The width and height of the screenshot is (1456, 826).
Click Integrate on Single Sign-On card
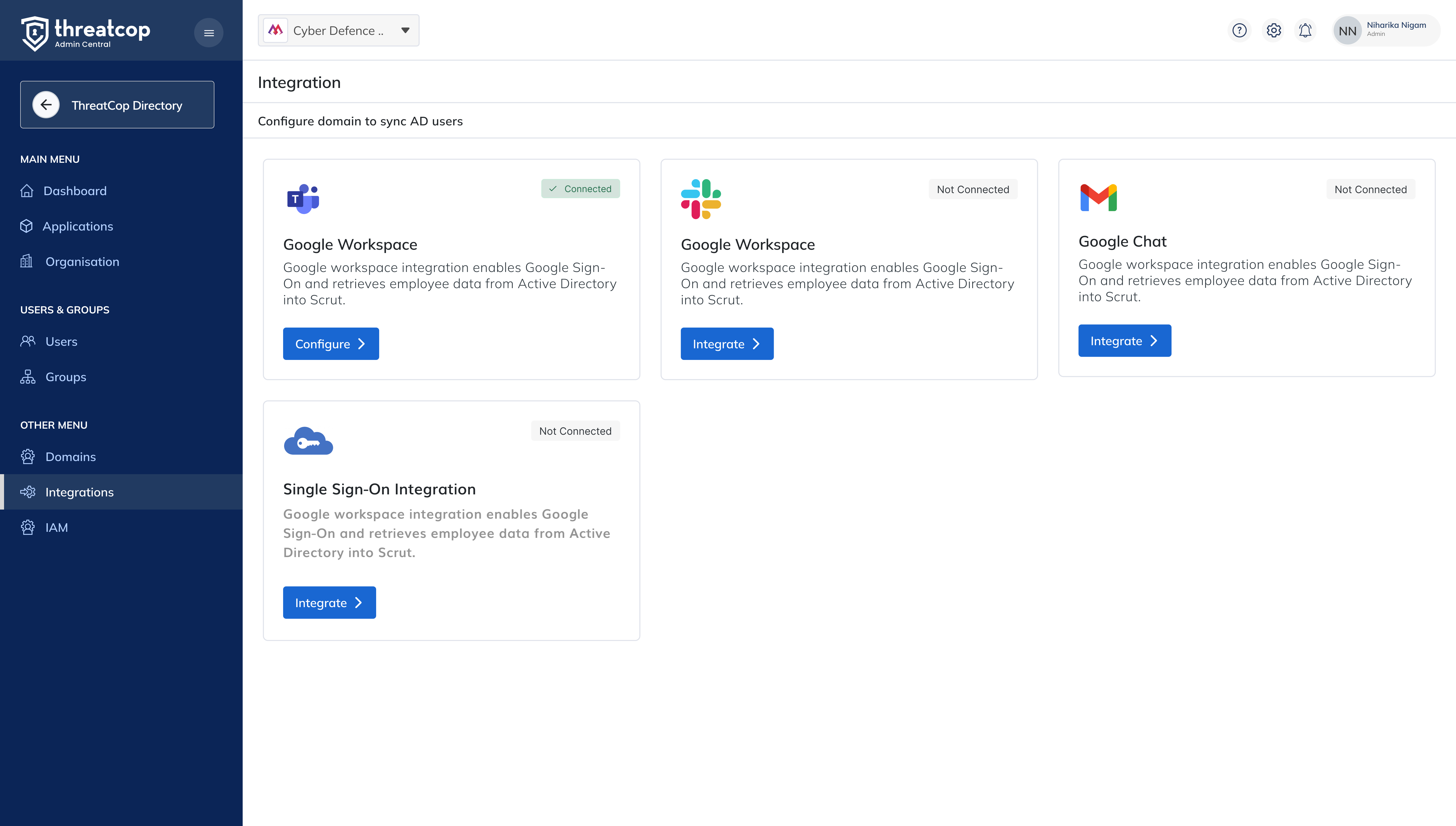[x=330, y=603]
